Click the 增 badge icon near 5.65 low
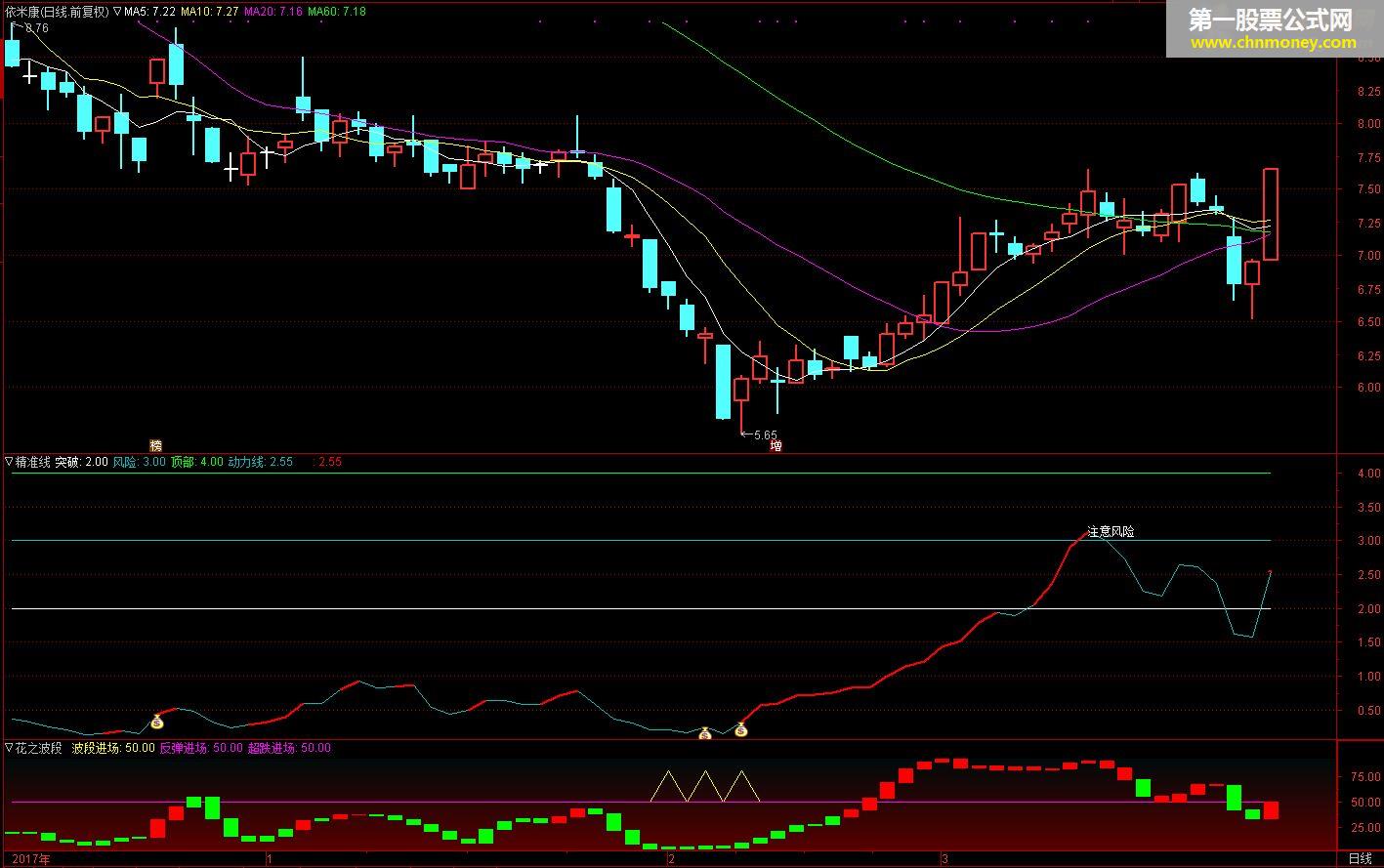 (x=776, y=446)
